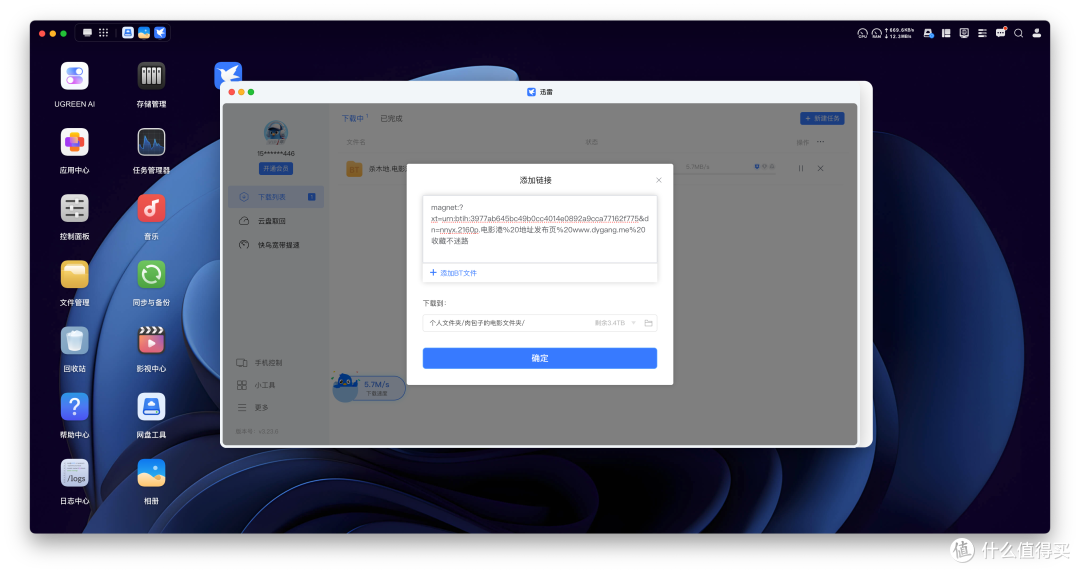This screenshot has width=1080, height=573.
Task: Open 影视中心 video center icon
Action: 151,341
